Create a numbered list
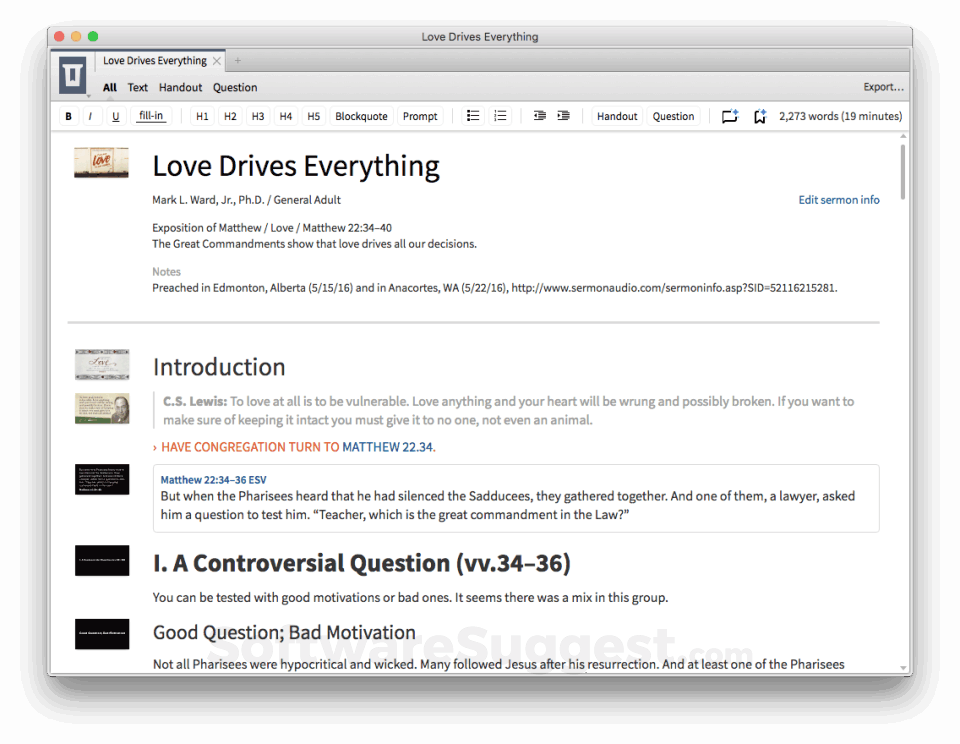The height and width of the screenshot is (744, 960). tap(500, 116)
